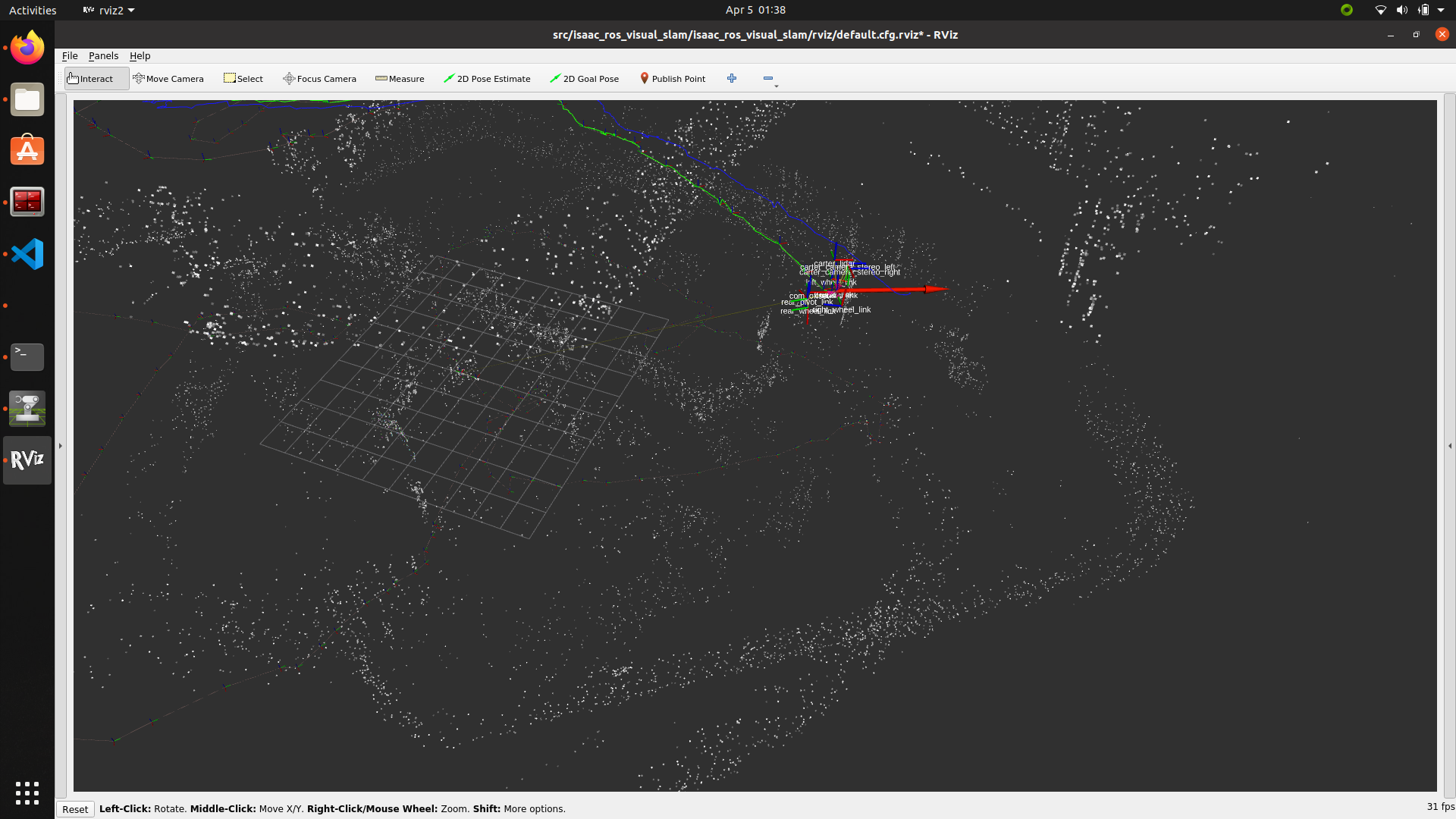This screenshot has width=1456, height=819.
Task: Activate the Focus Camera tool
Action: pos(318,78)
